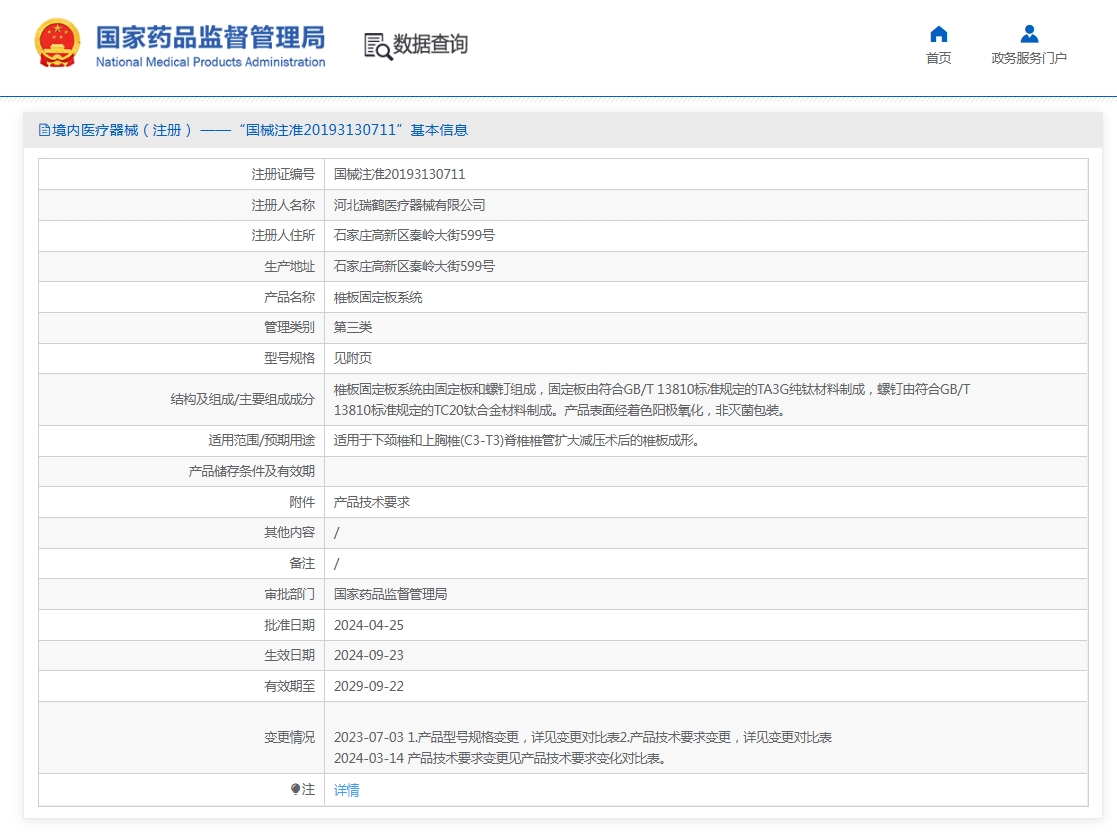Click approval department 国家药品监督管理局 cell
Screen dimensions: 1117x833
tap(390, 594)
